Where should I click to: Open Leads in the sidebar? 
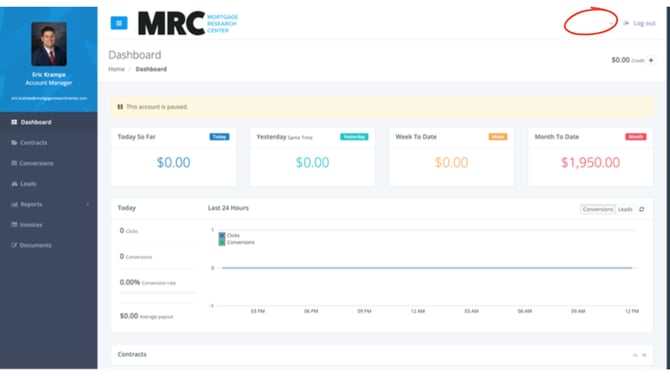click(49, 184)
